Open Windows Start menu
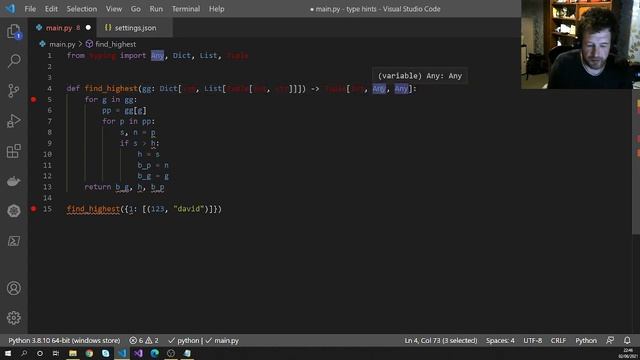Viewport: 640px width, 360px height. coord(8,353)
